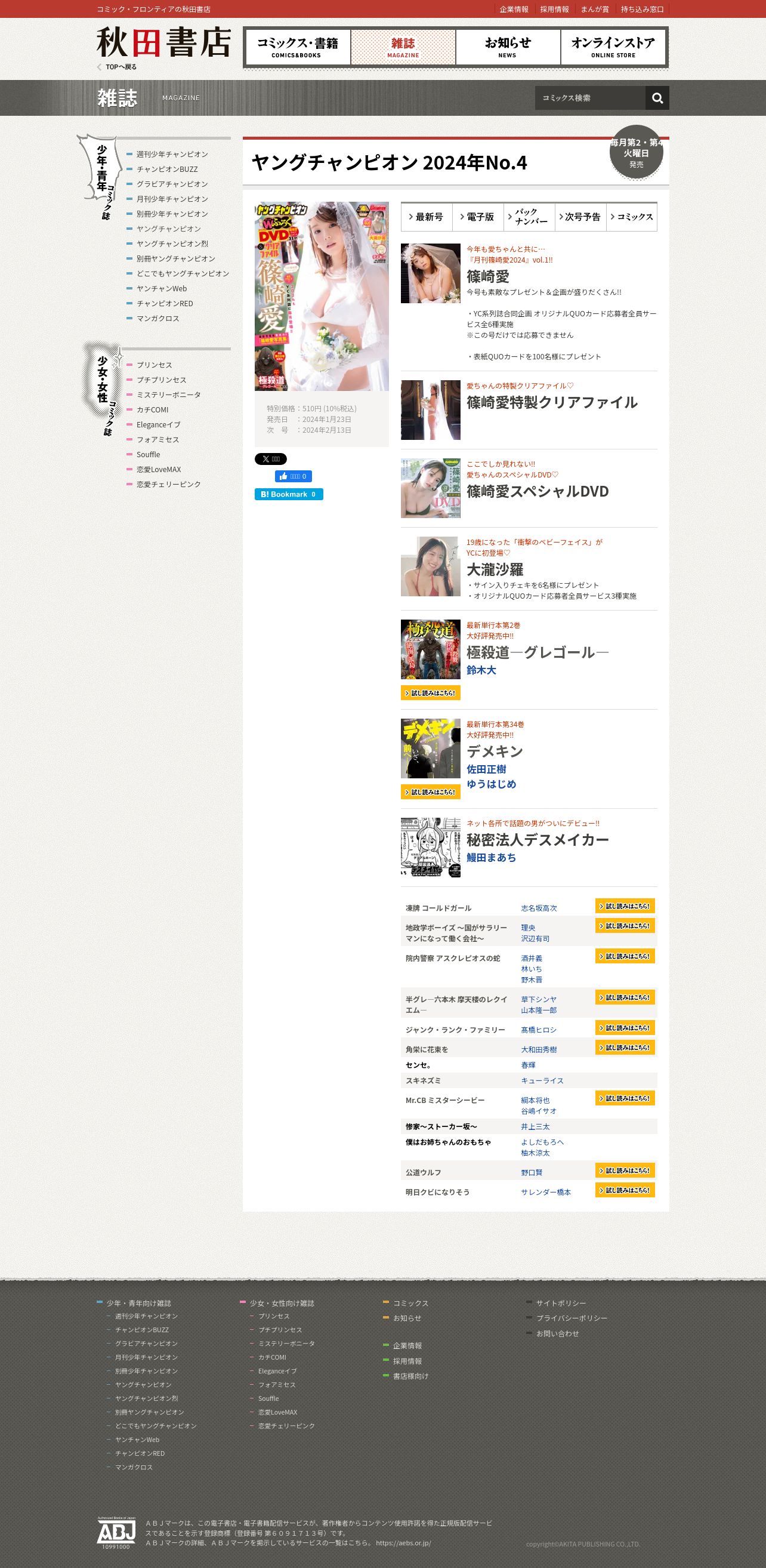Screen dimensions: 766x1568
Task: Open 週刊少年チャンピオン in sidebar
Action: pos(172,155)
